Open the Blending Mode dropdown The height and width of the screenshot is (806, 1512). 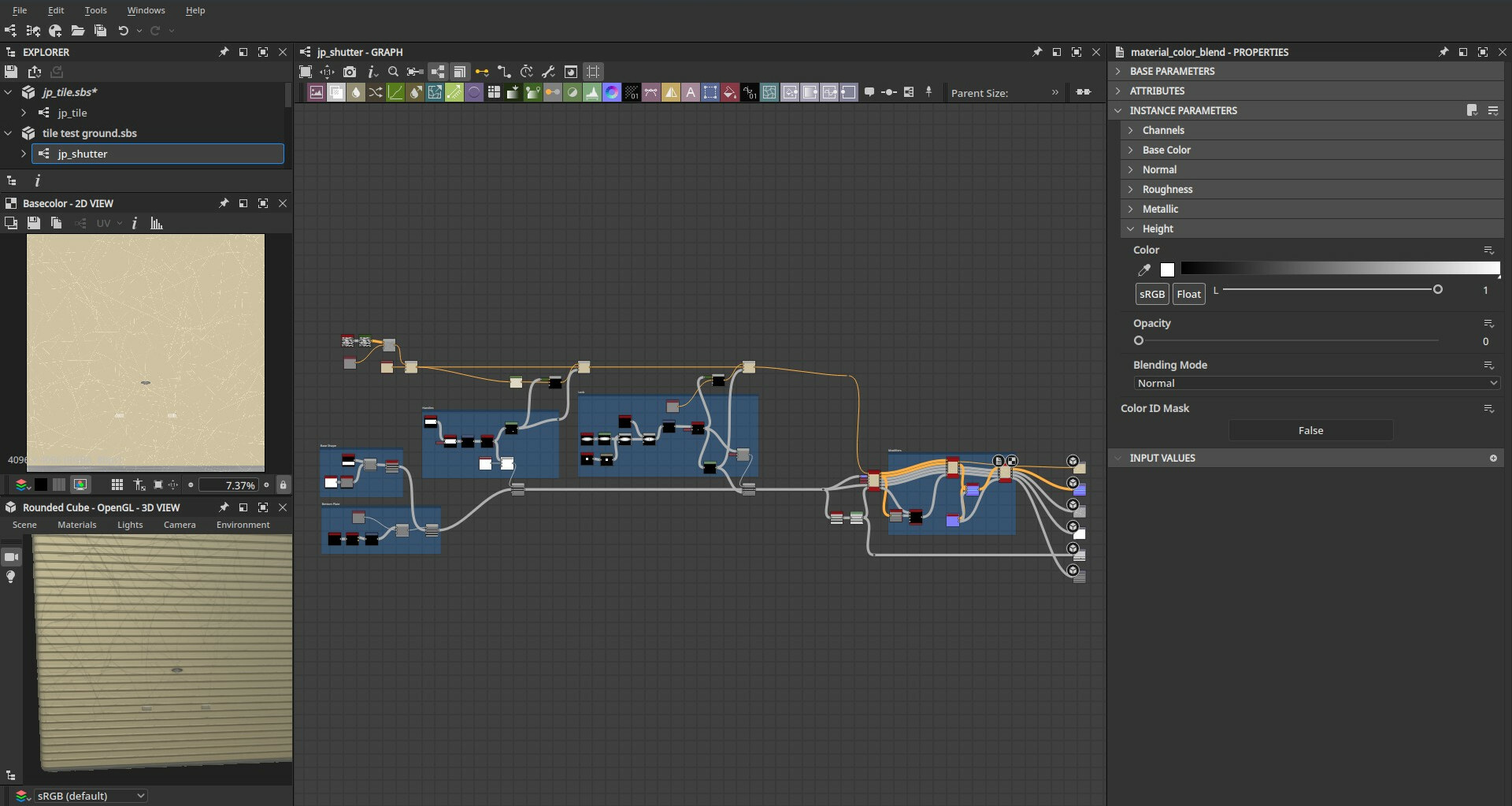click(1316, 383)
